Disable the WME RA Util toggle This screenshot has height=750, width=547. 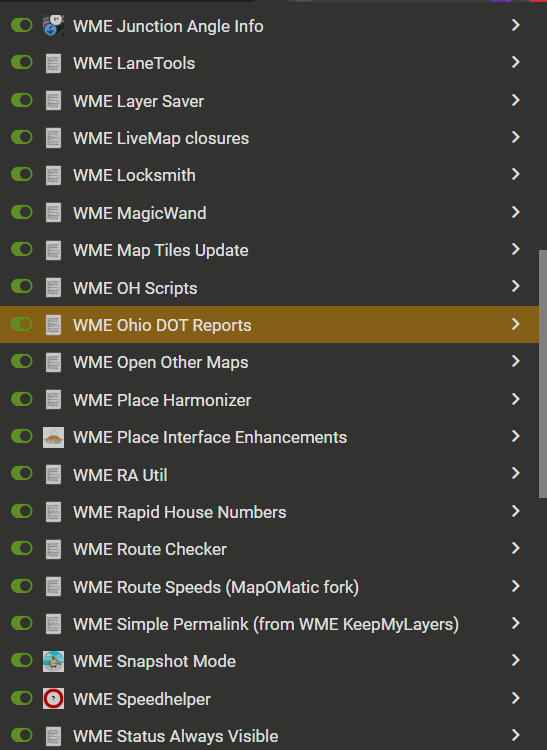point(22,474)
